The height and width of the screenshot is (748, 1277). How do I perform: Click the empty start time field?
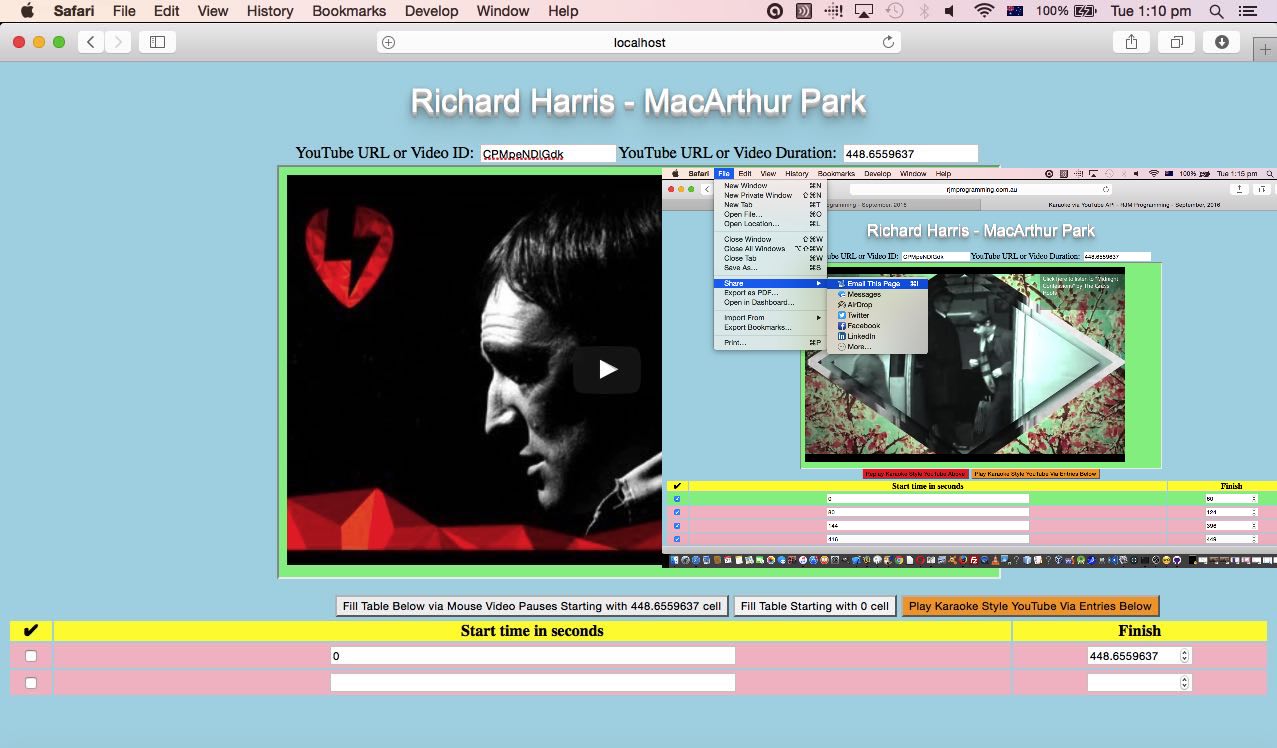click(x=533, y=683)
